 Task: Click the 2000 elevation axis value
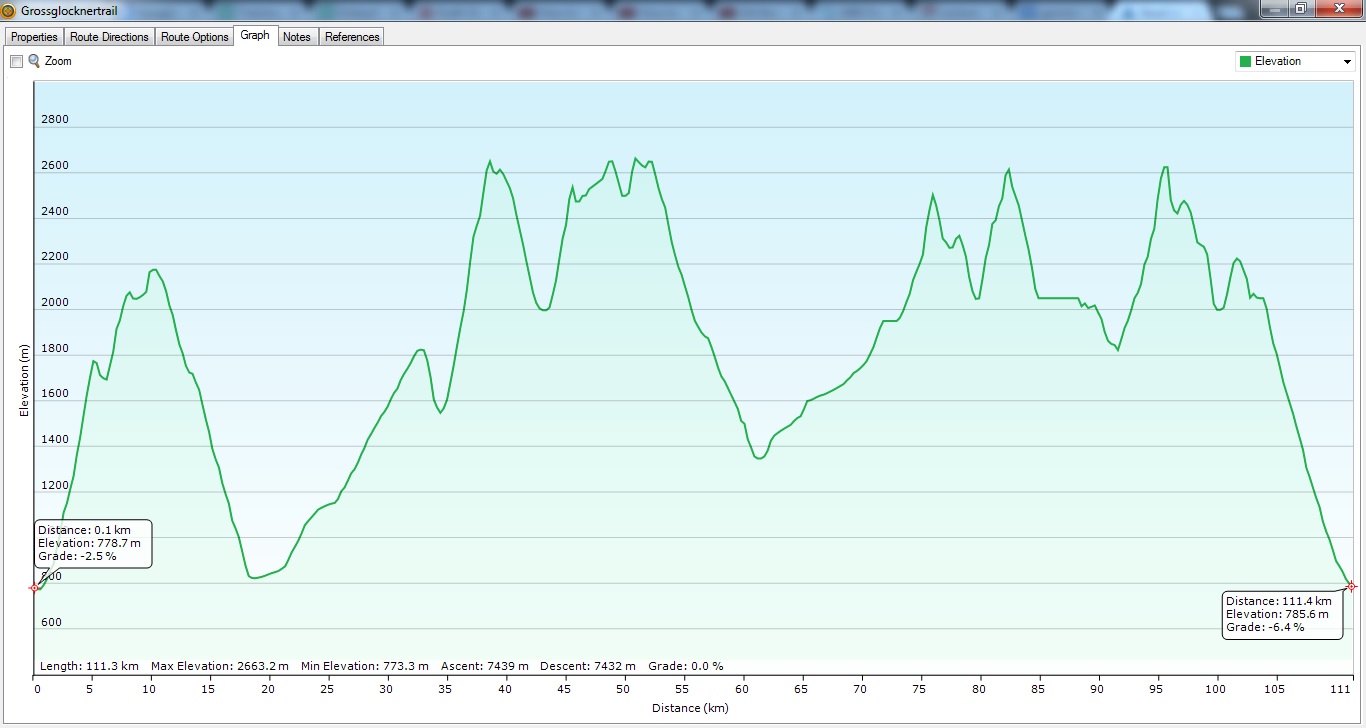(x=55, y=303)
